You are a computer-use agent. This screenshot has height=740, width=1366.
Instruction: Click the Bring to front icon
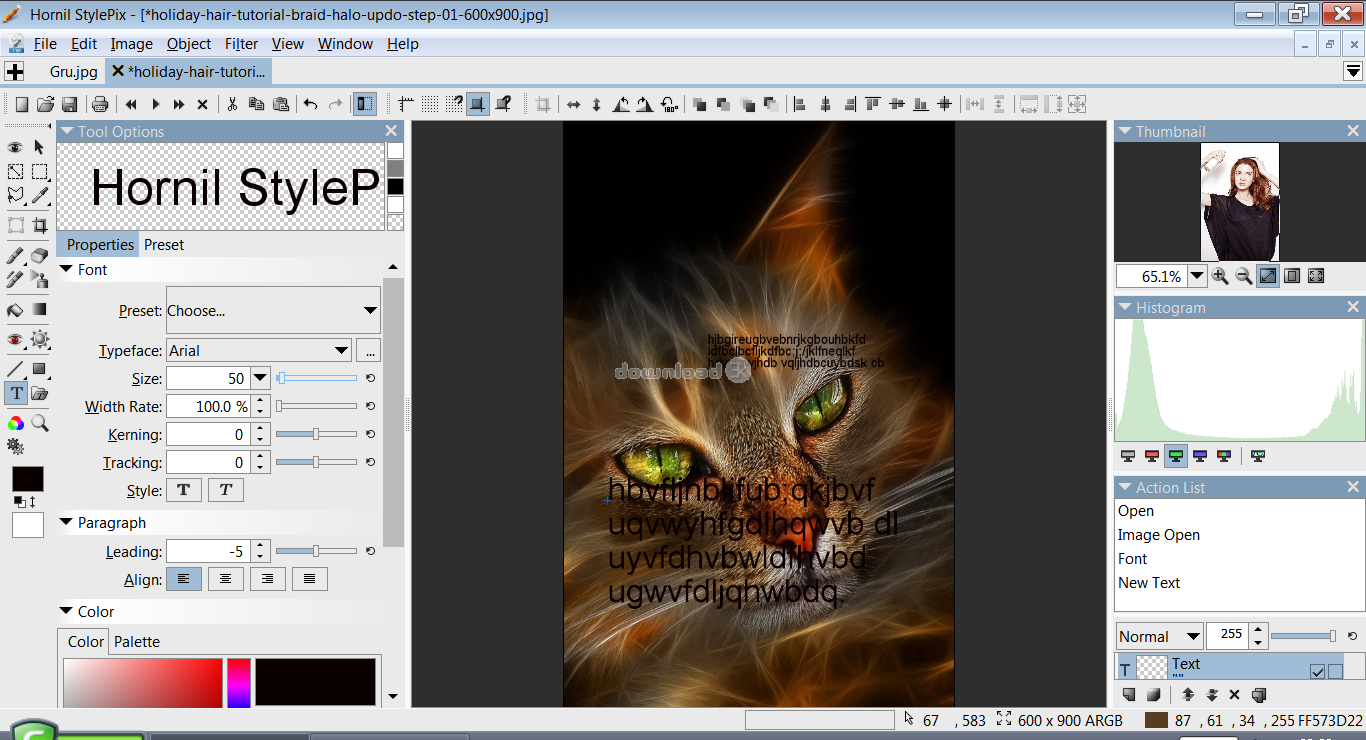(x=699, y=104)
